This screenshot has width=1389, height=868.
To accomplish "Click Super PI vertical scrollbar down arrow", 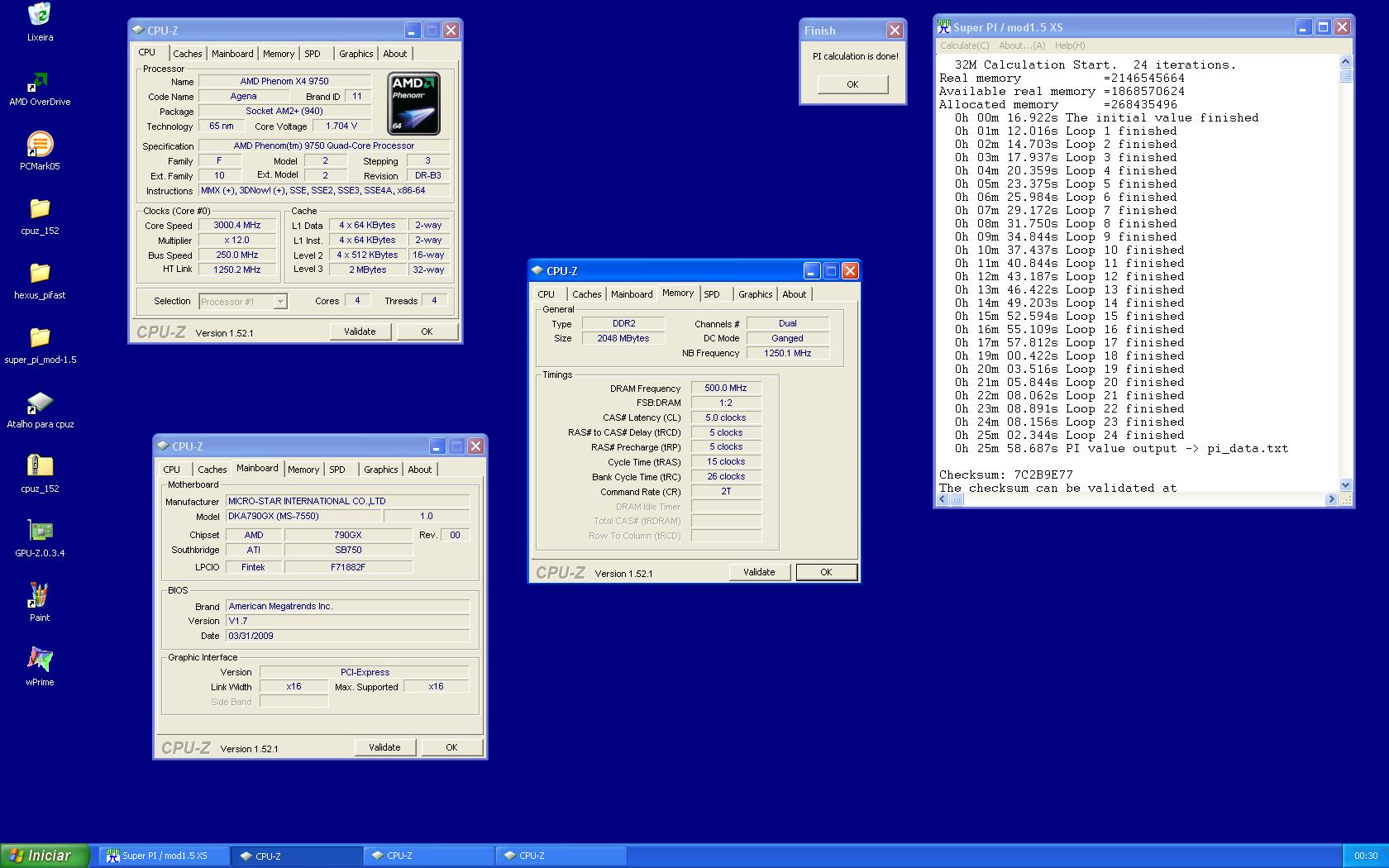I will 1345,485.
